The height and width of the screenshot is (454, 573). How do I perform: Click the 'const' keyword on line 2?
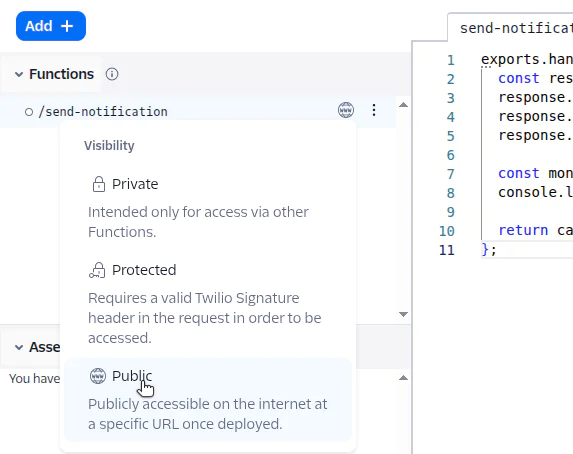pos(519,79)
